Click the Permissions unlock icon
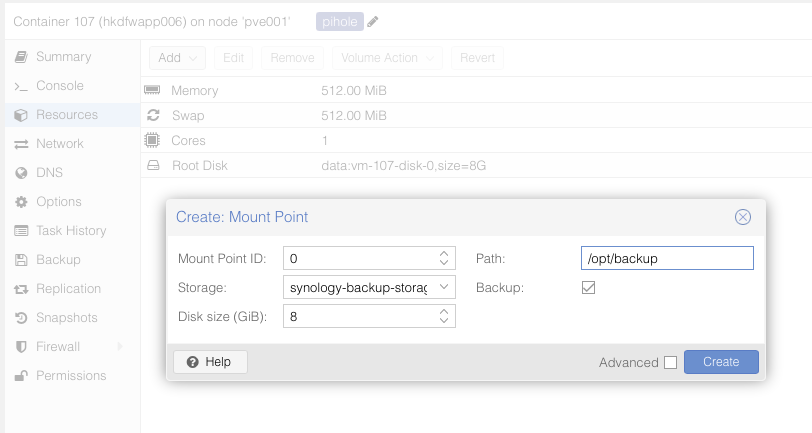 21,376
